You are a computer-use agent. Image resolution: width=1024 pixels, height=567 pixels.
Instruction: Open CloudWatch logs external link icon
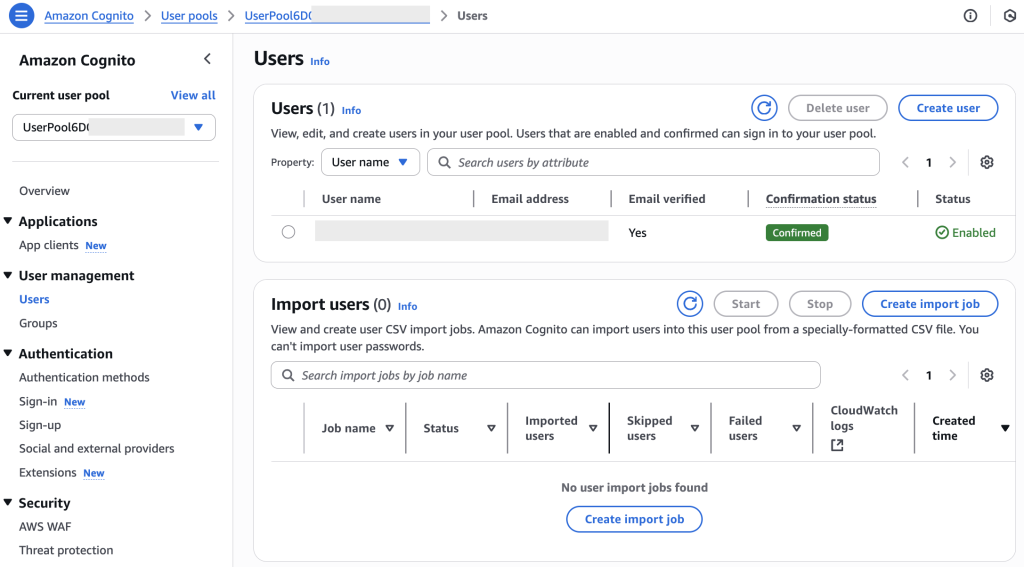[837, 445]
